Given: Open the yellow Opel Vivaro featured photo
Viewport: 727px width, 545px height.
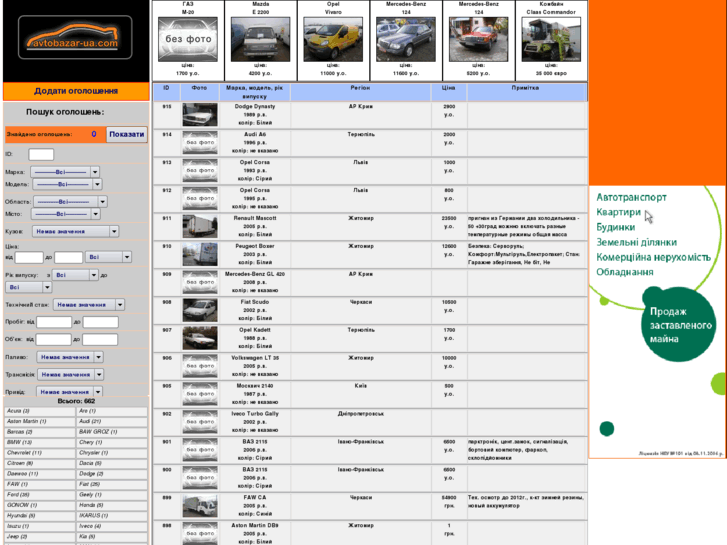Looking at the screenshot, I should tap(330, 40).
